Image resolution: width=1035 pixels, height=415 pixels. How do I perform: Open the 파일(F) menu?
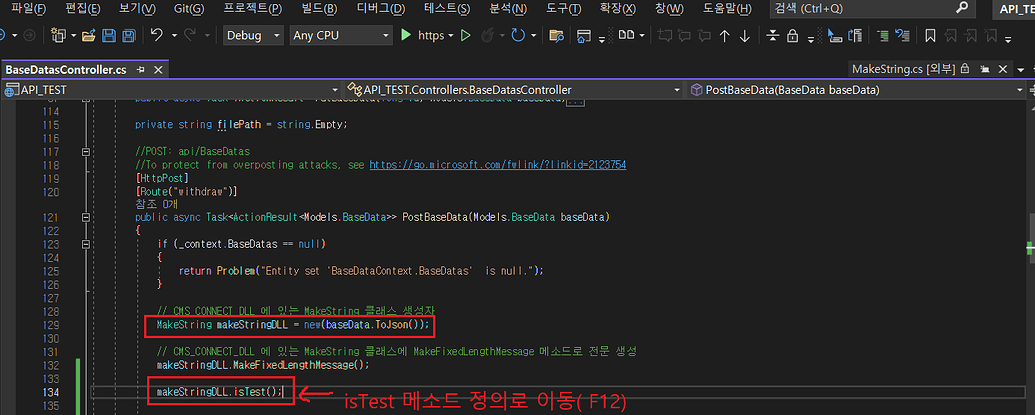(28, 9)
